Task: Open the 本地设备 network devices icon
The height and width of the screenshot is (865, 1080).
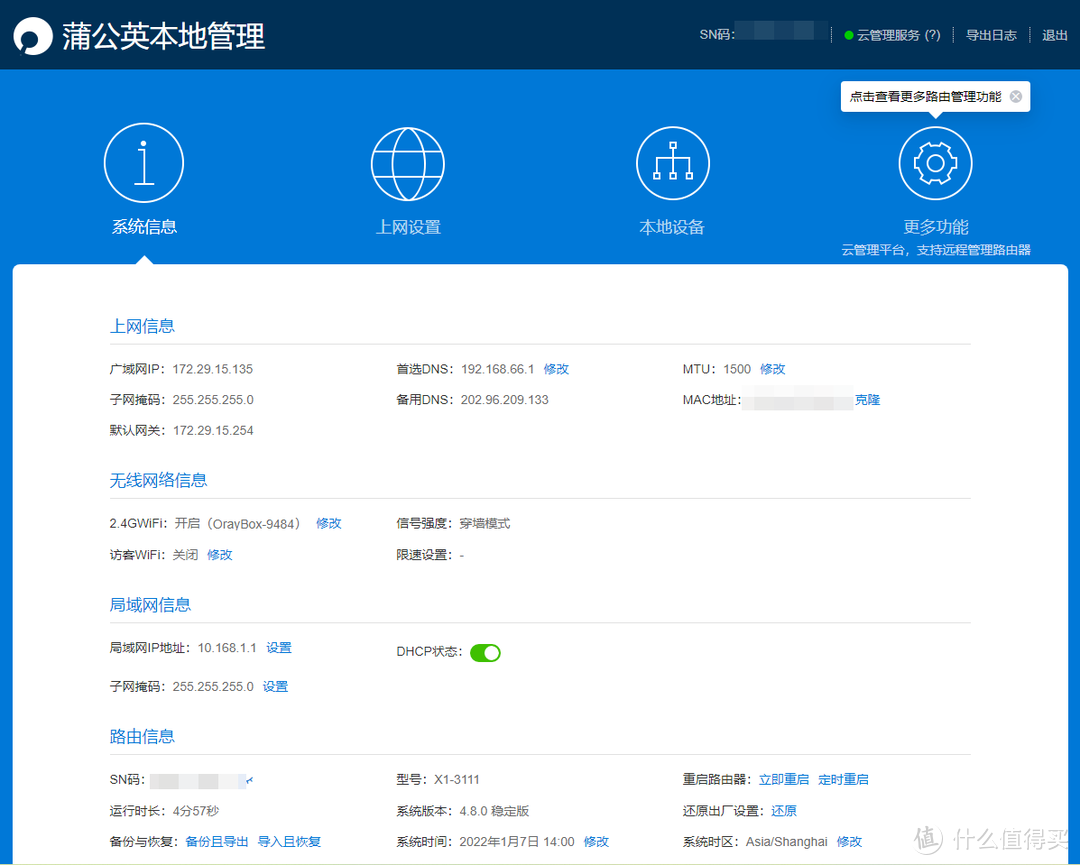Action: pyautogui.click(x=672, y=162)
